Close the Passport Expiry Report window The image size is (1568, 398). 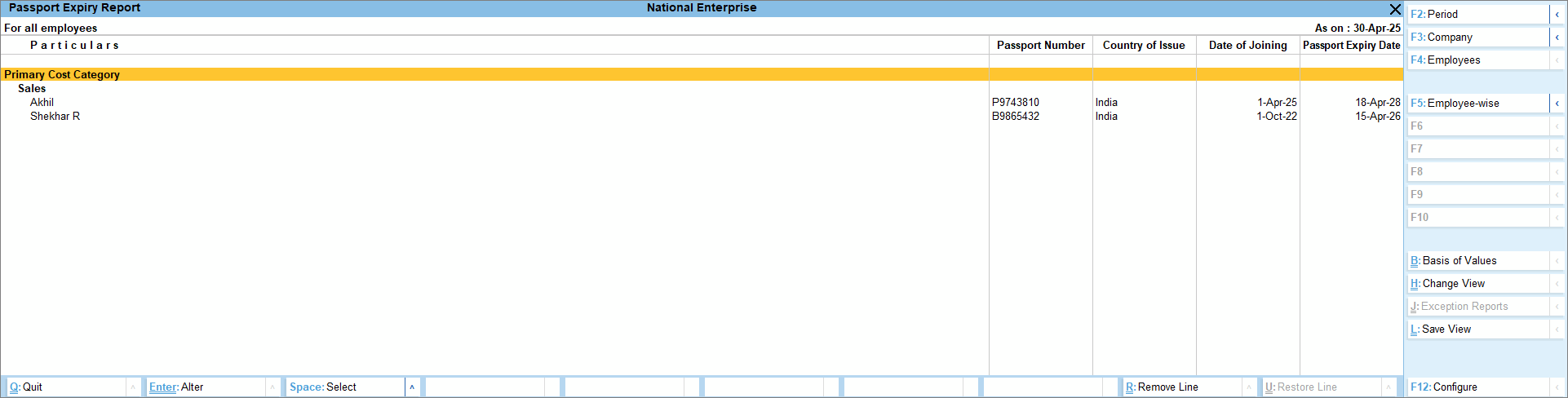coord(1395,9)
